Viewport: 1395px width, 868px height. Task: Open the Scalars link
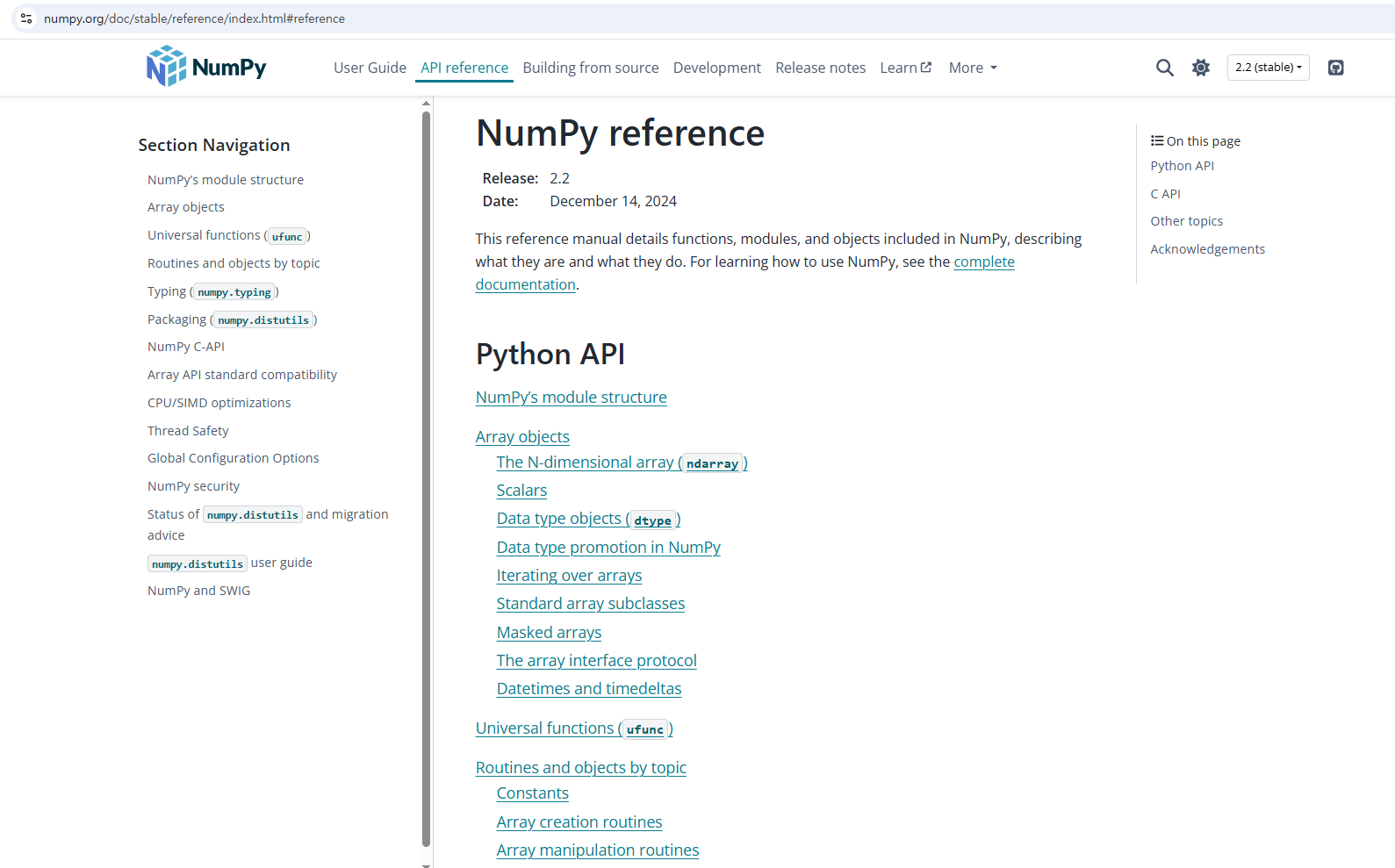coord(521,491)
